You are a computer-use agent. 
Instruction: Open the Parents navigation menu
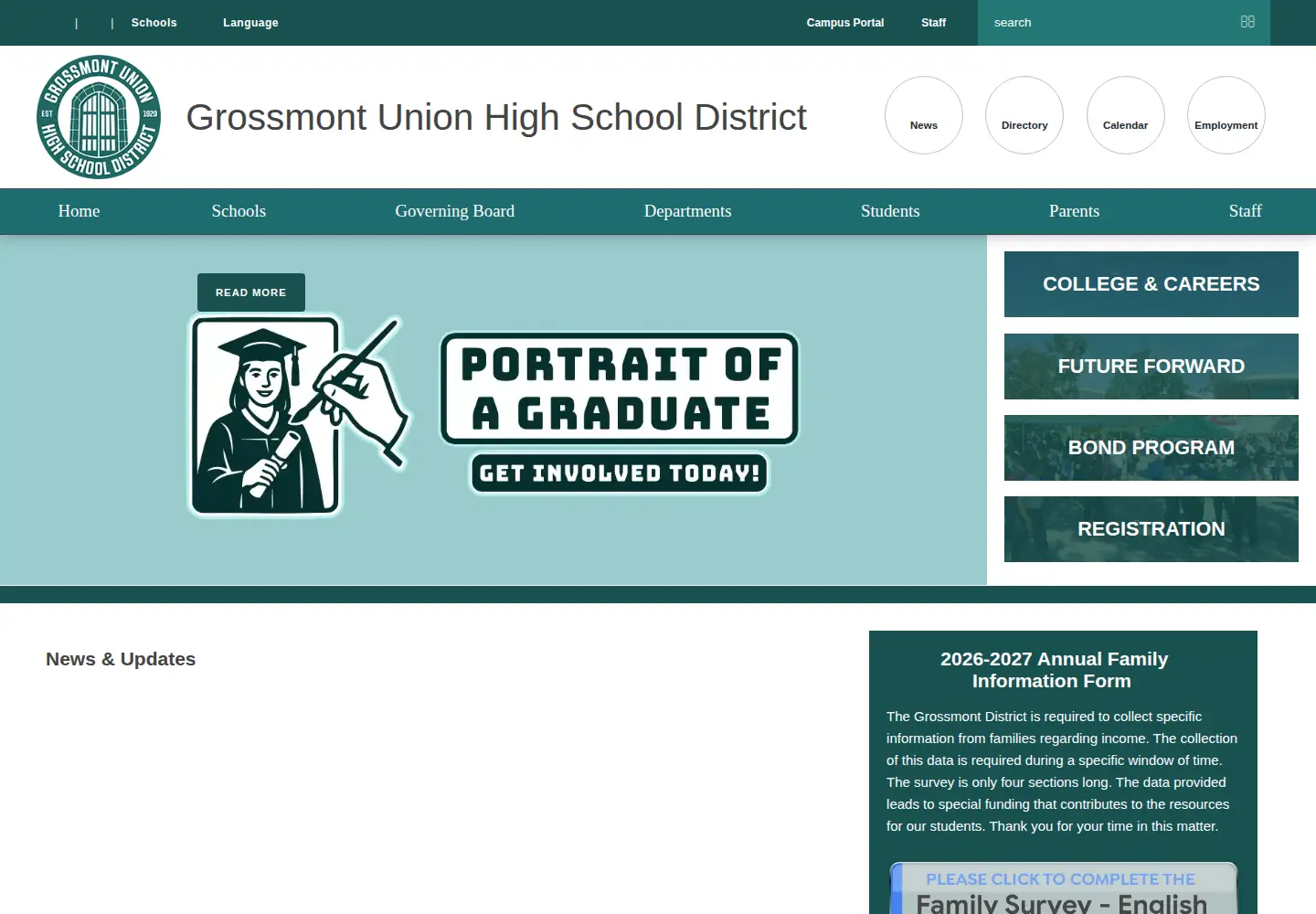1075,211
